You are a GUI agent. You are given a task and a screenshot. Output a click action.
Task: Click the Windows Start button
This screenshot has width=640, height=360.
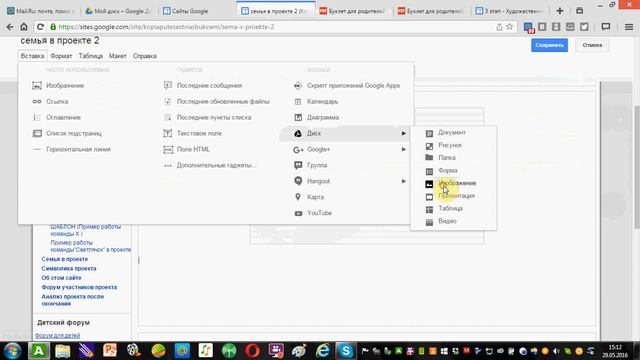coord(13,351)
